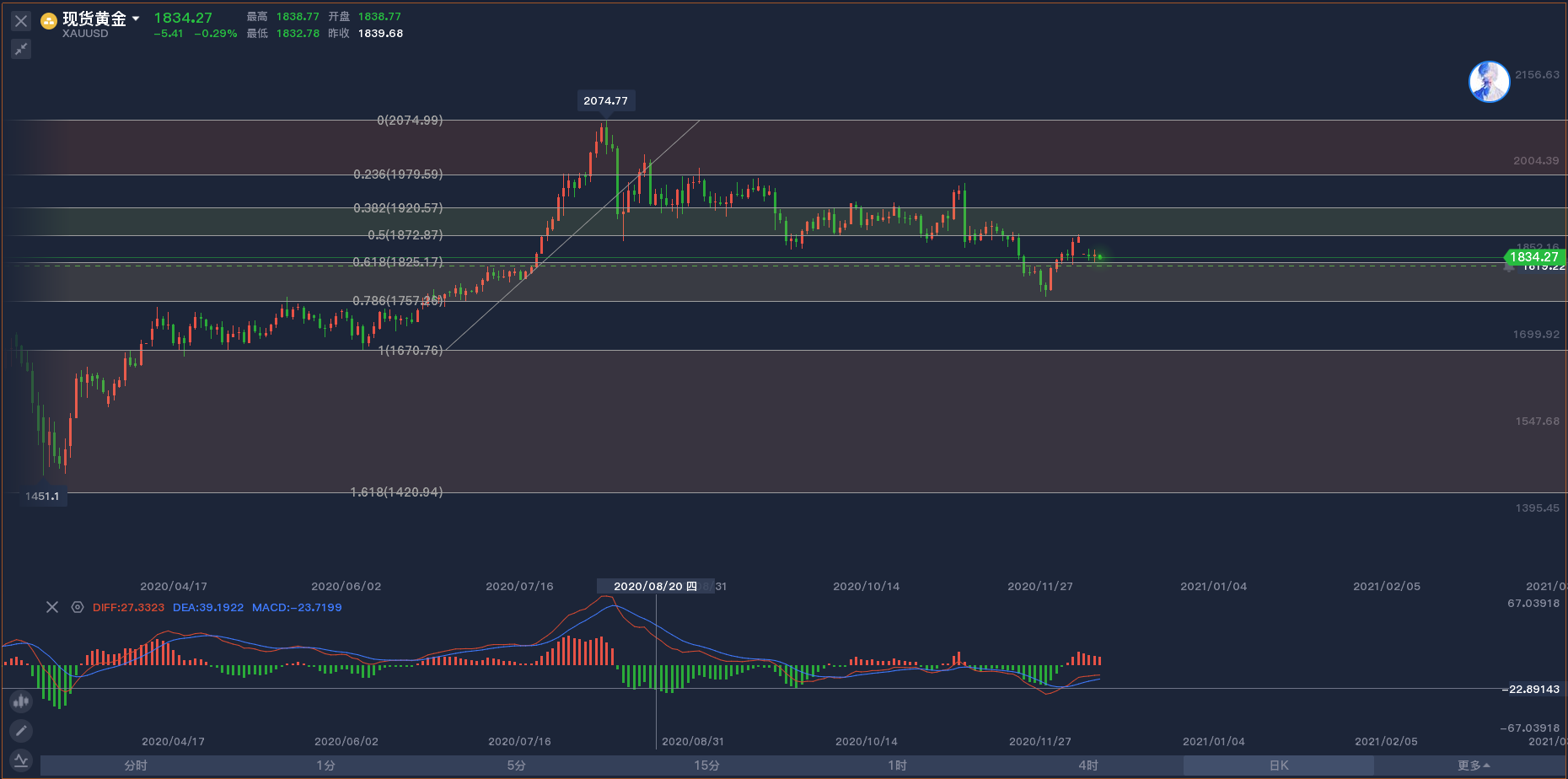Click the 2020/08/20 crosshair date label
Viewport: 1568px width, 779px height.
click(655, 586)
